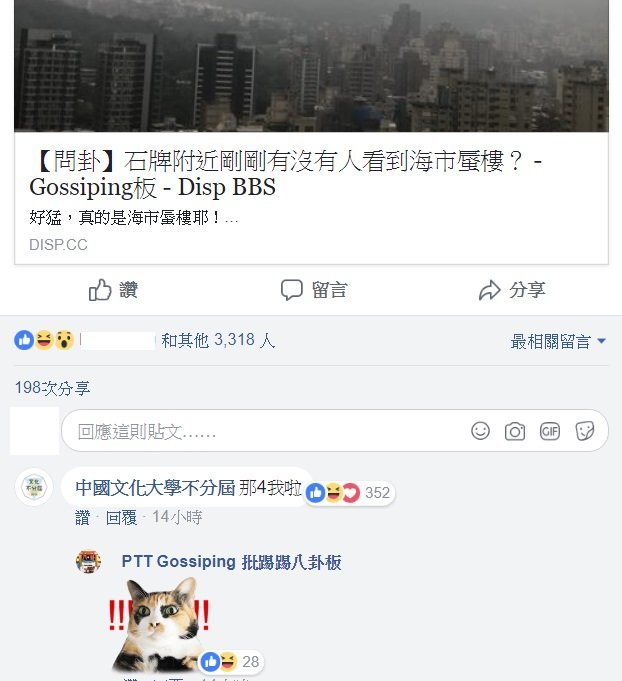The image size is (622, 681).
Task: Open the emoji picker in reply box
Action: click(x=480, y=431)
